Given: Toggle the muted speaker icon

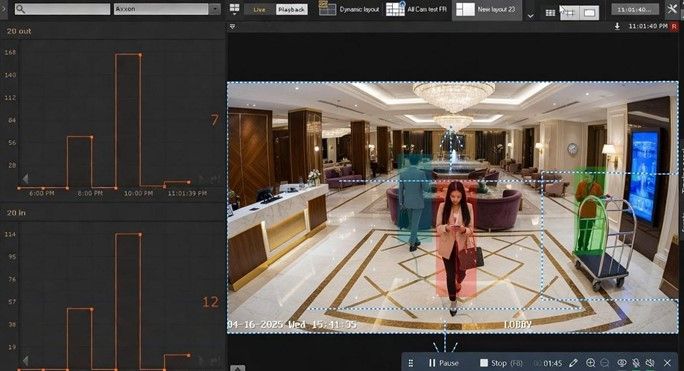Looking at the screenshot, I should point(650,363).
